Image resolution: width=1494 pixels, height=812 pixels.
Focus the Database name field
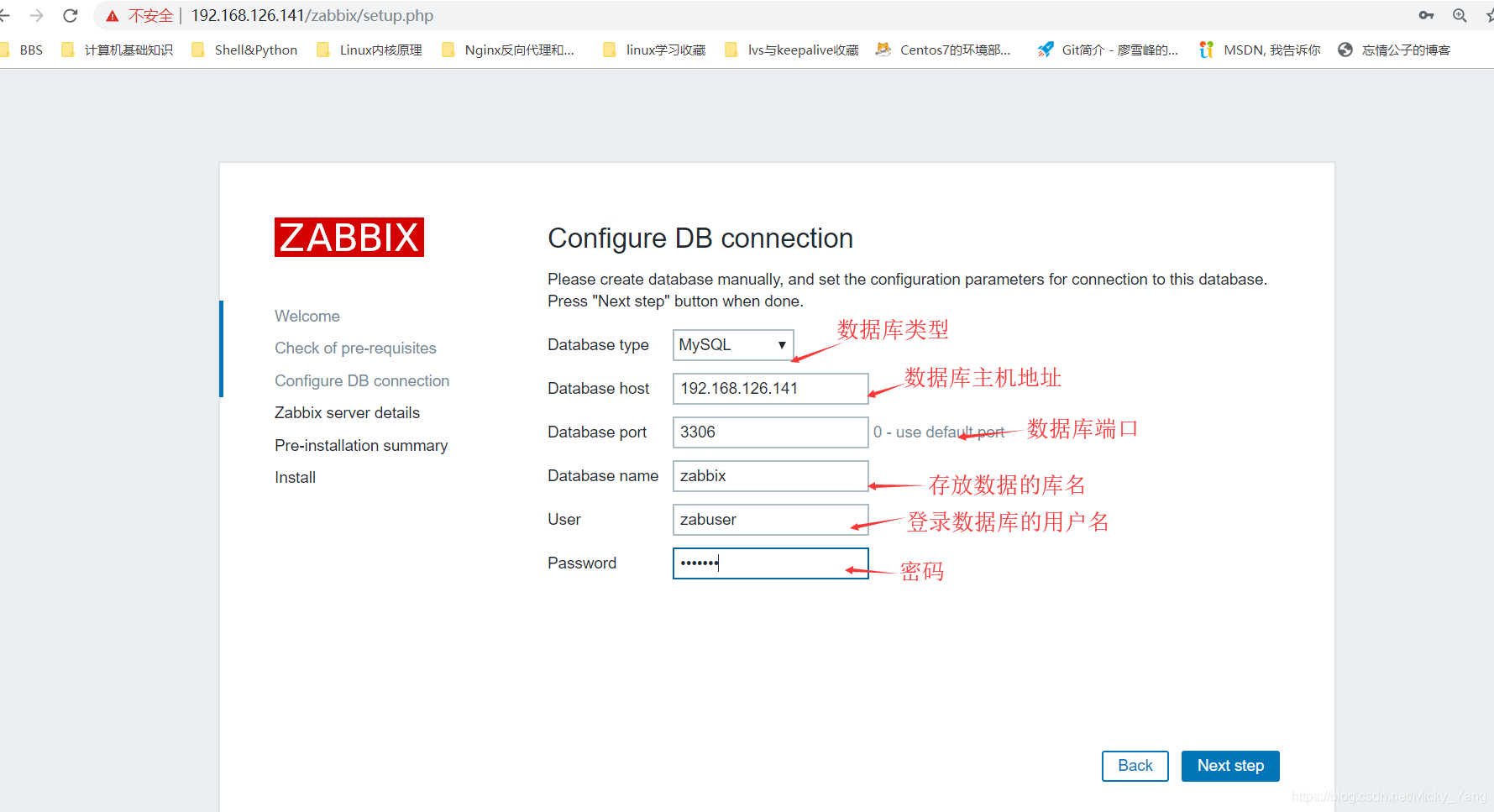pyautogui.click(x=770, y=476)
